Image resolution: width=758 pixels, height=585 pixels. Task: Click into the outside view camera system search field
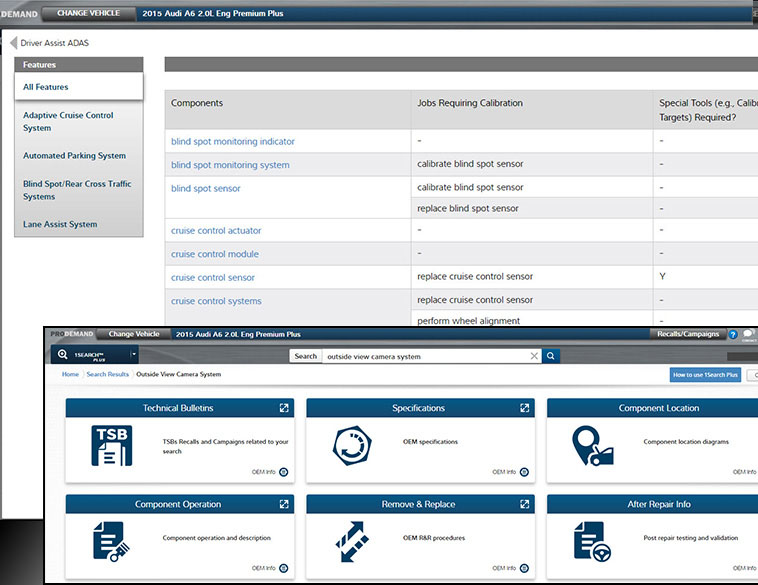(424, 356)
